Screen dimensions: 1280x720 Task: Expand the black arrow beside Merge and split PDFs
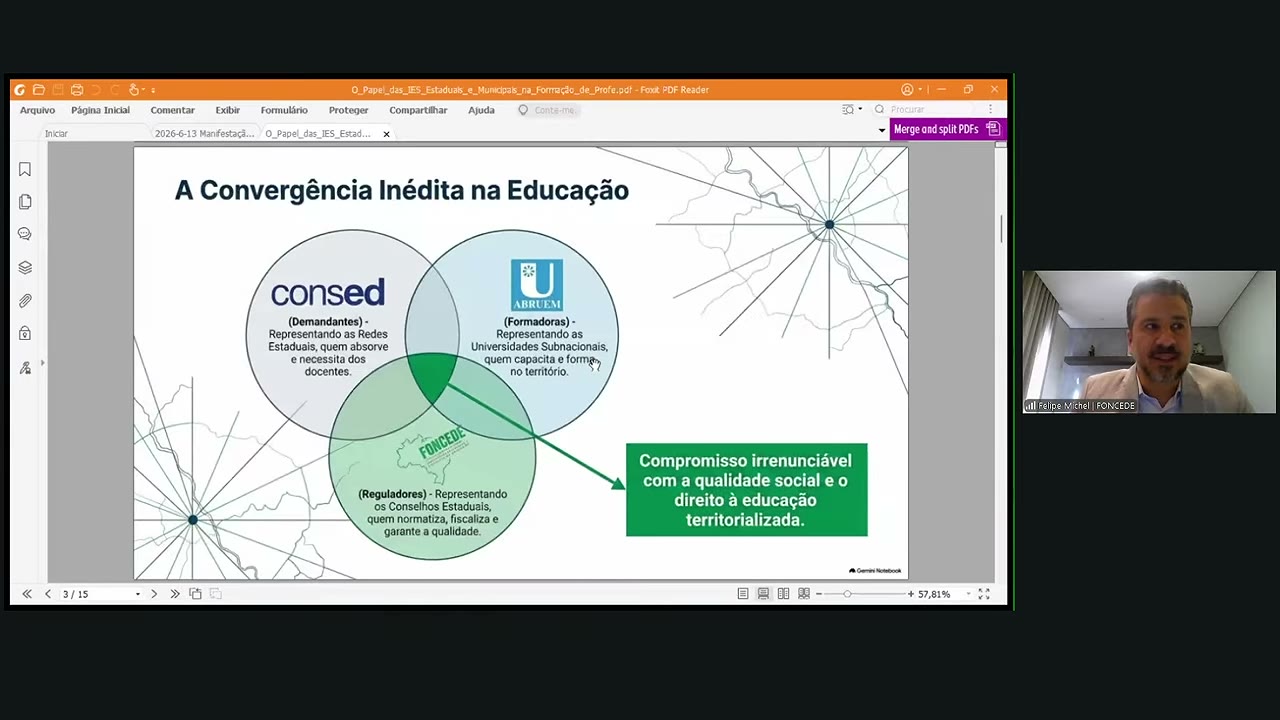pyautogui.click(x=882, y=130)
